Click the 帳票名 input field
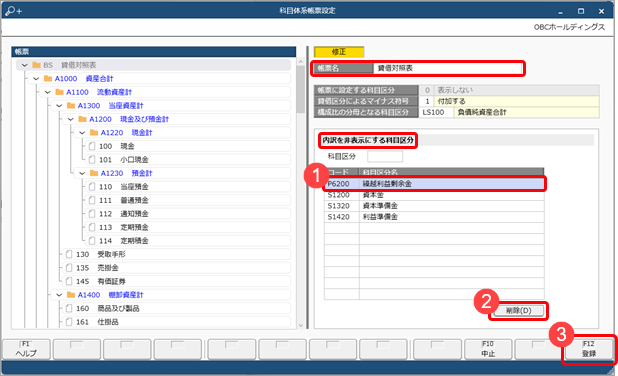The height and width of the screenshot is (376, 618). click(447, 68)
